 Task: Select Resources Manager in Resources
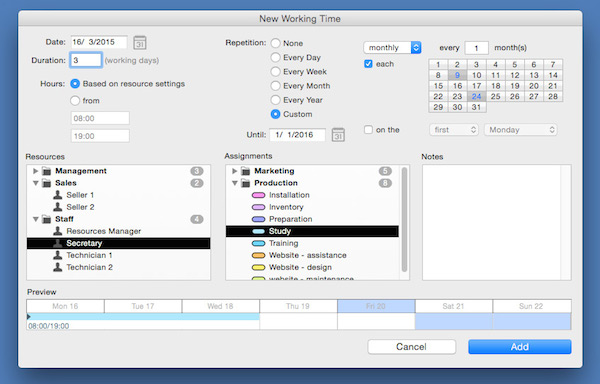tap(119, 231)
